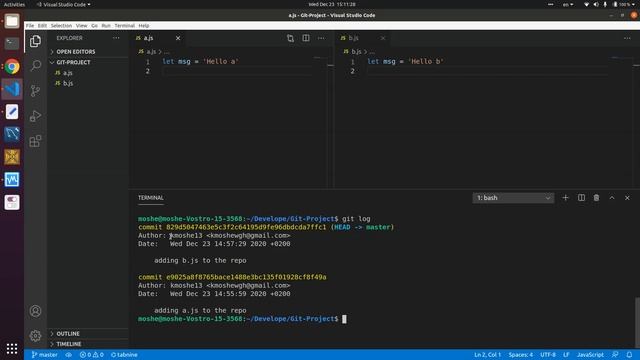Screen dimensions: 640x360
Task: Click Activities in the top bar
Action: 14,4
